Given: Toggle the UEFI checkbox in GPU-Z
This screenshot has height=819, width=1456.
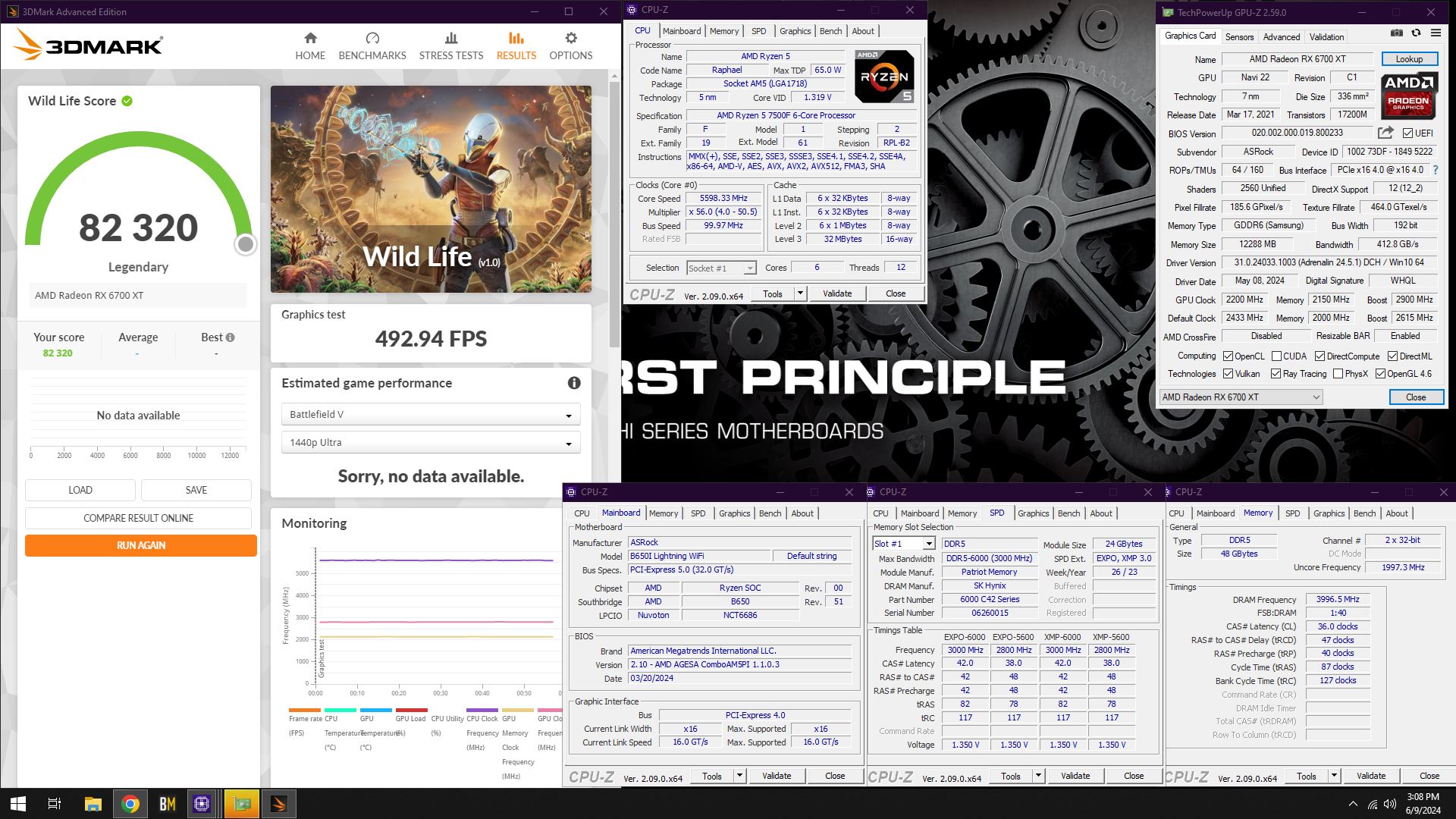Looking at the screenshot, I should coord(1407,133).
